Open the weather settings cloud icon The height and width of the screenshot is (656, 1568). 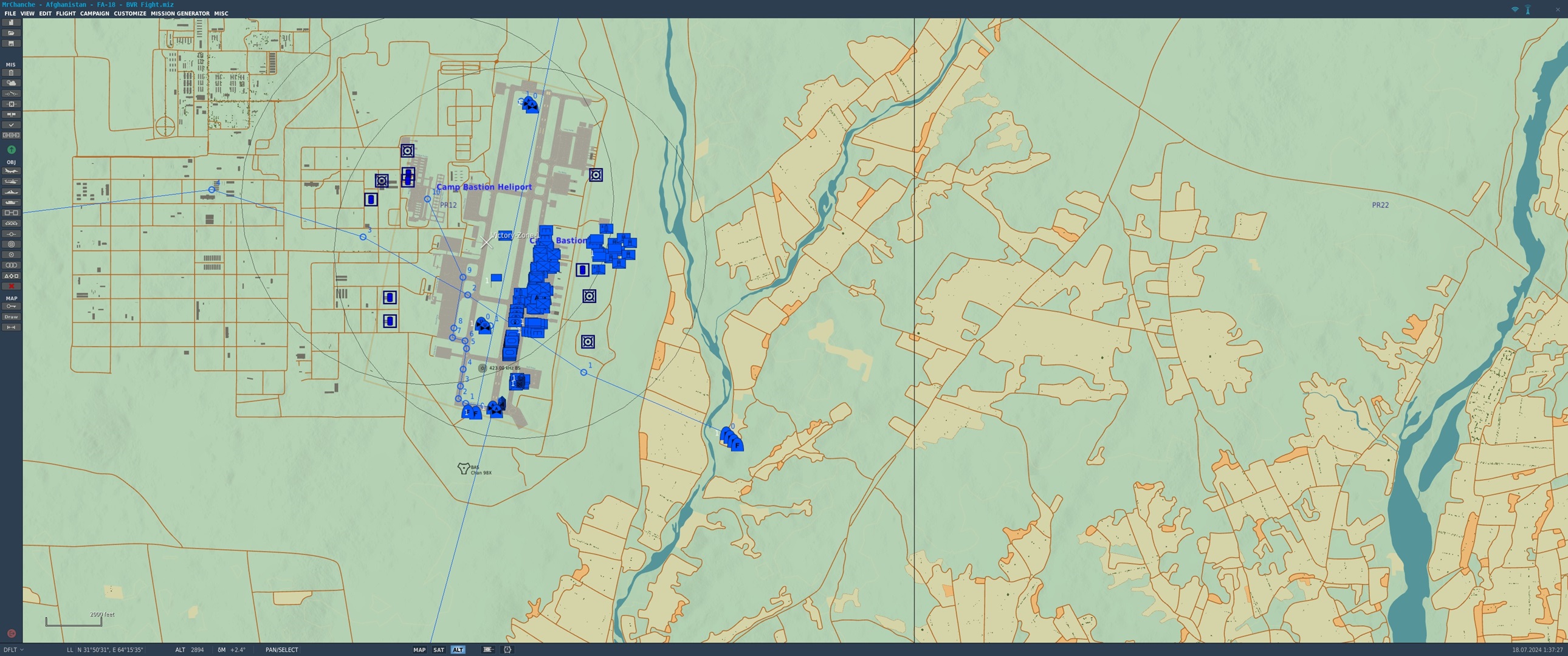(x=11, y=83)
